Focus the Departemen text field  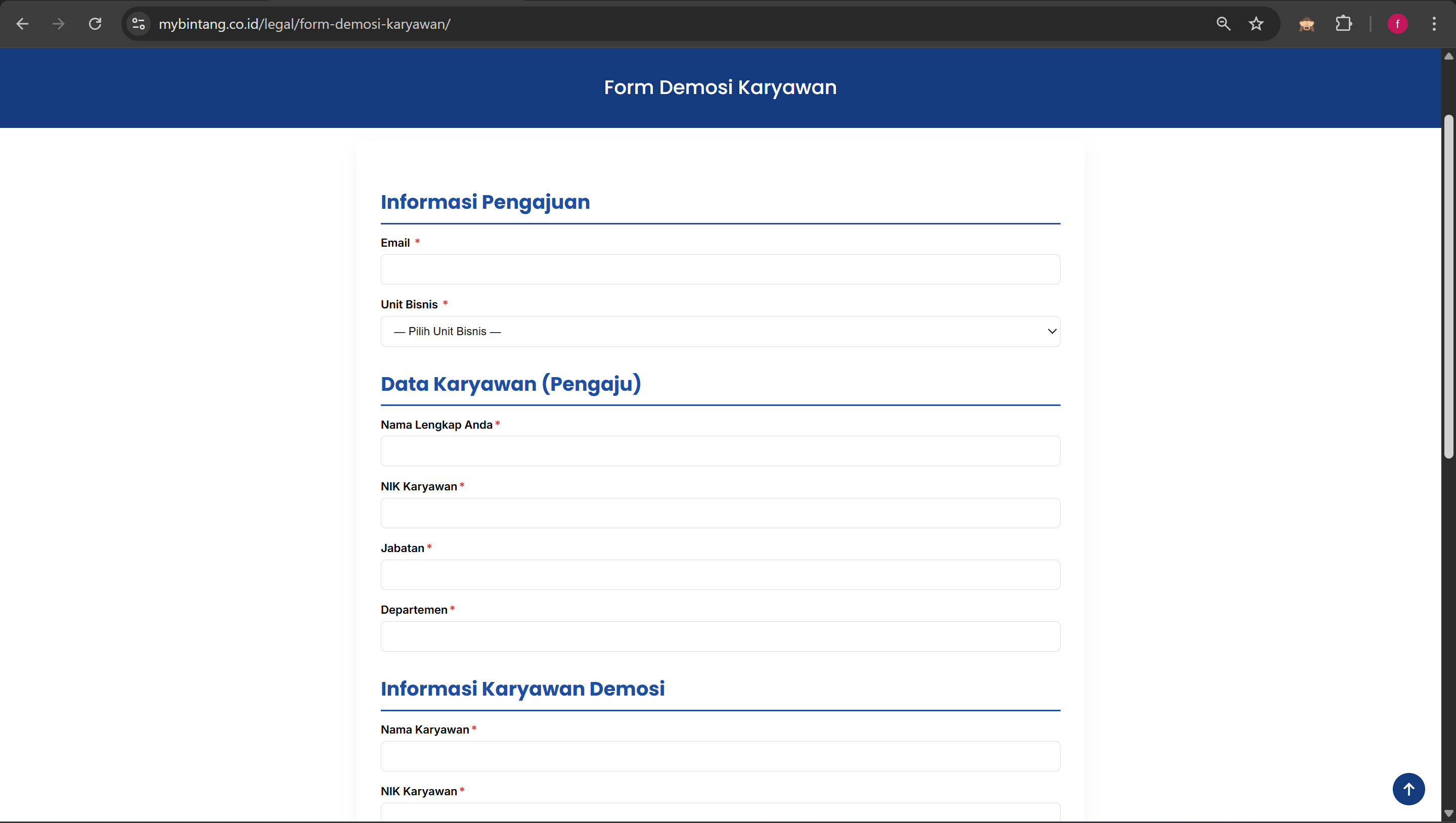coord(720,636)
